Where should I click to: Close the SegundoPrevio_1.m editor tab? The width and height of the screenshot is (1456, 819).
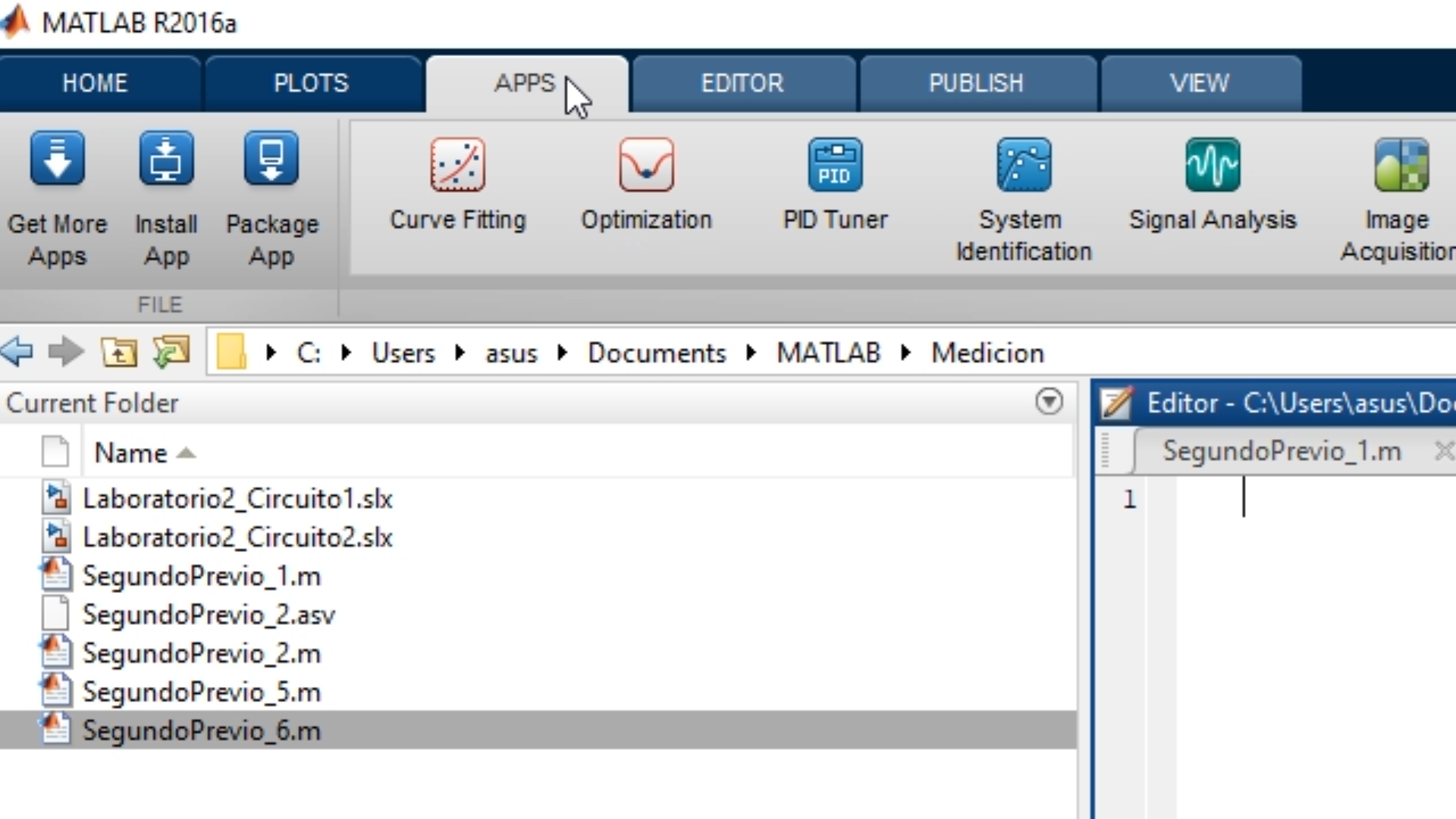pyautogui.click(x=1444, y=451)
